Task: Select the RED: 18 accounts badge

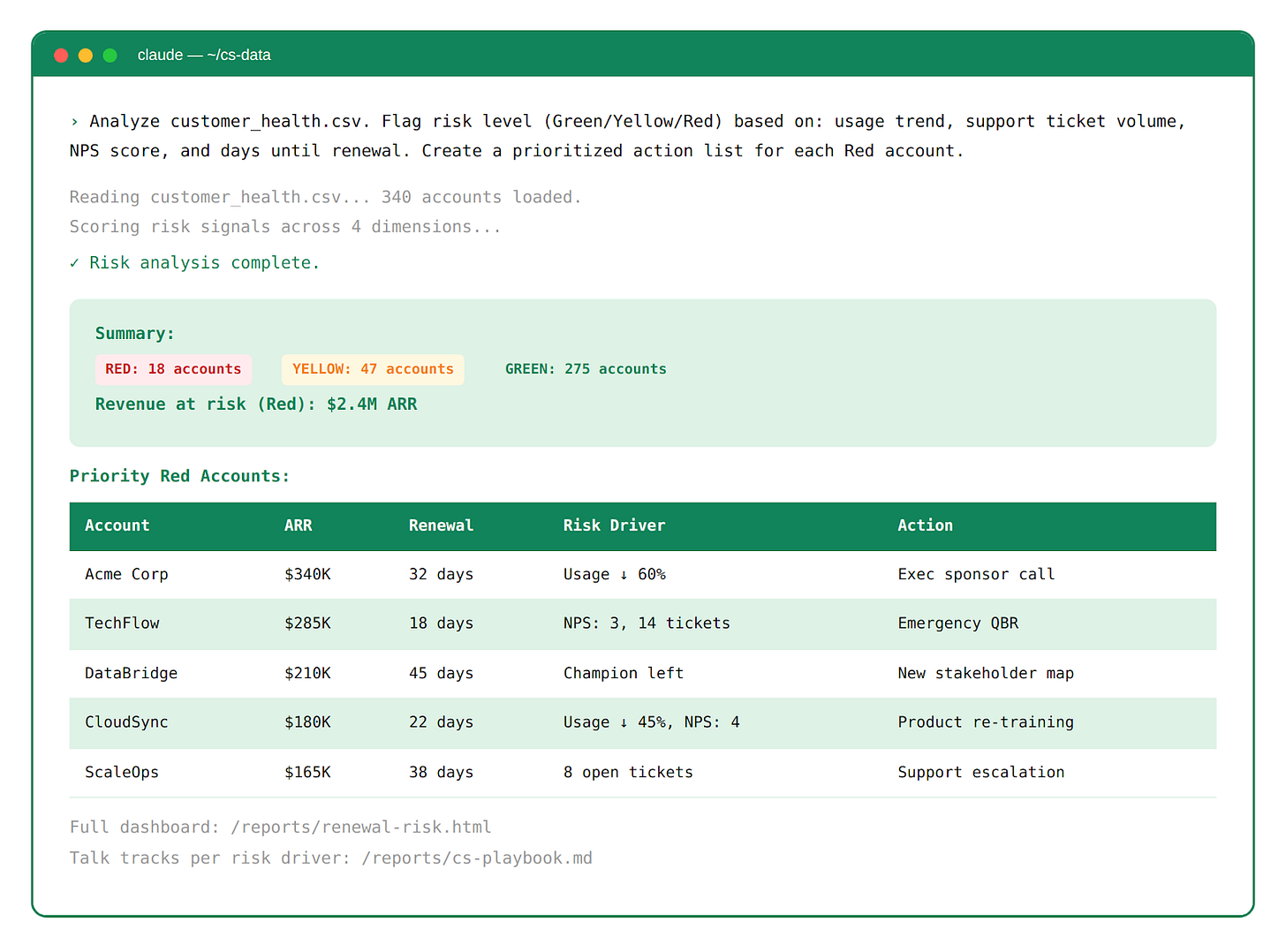Action: coord(173,369)
